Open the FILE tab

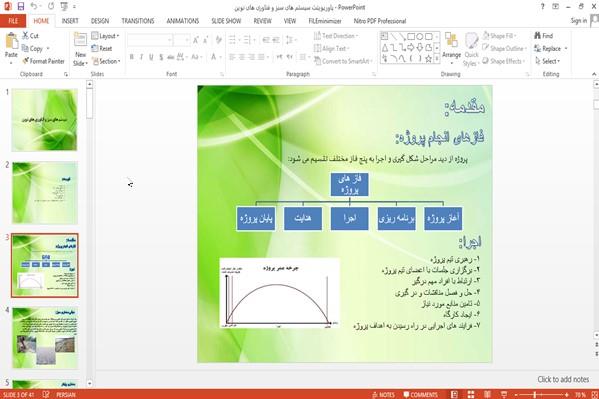[x=13, y=21]
